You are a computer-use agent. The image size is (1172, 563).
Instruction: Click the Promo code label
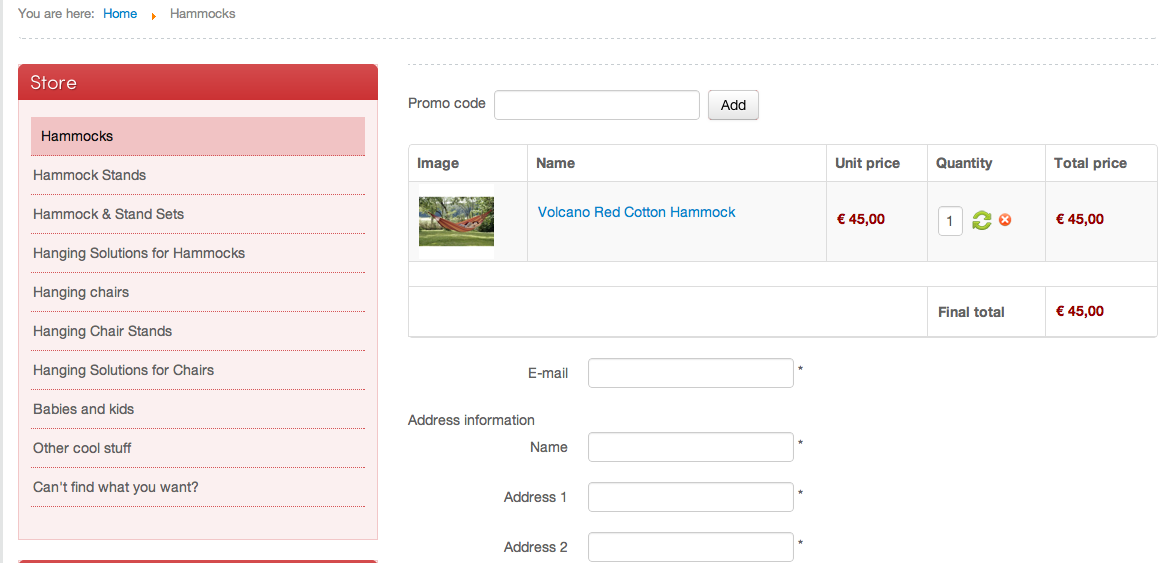click(446, 103)
